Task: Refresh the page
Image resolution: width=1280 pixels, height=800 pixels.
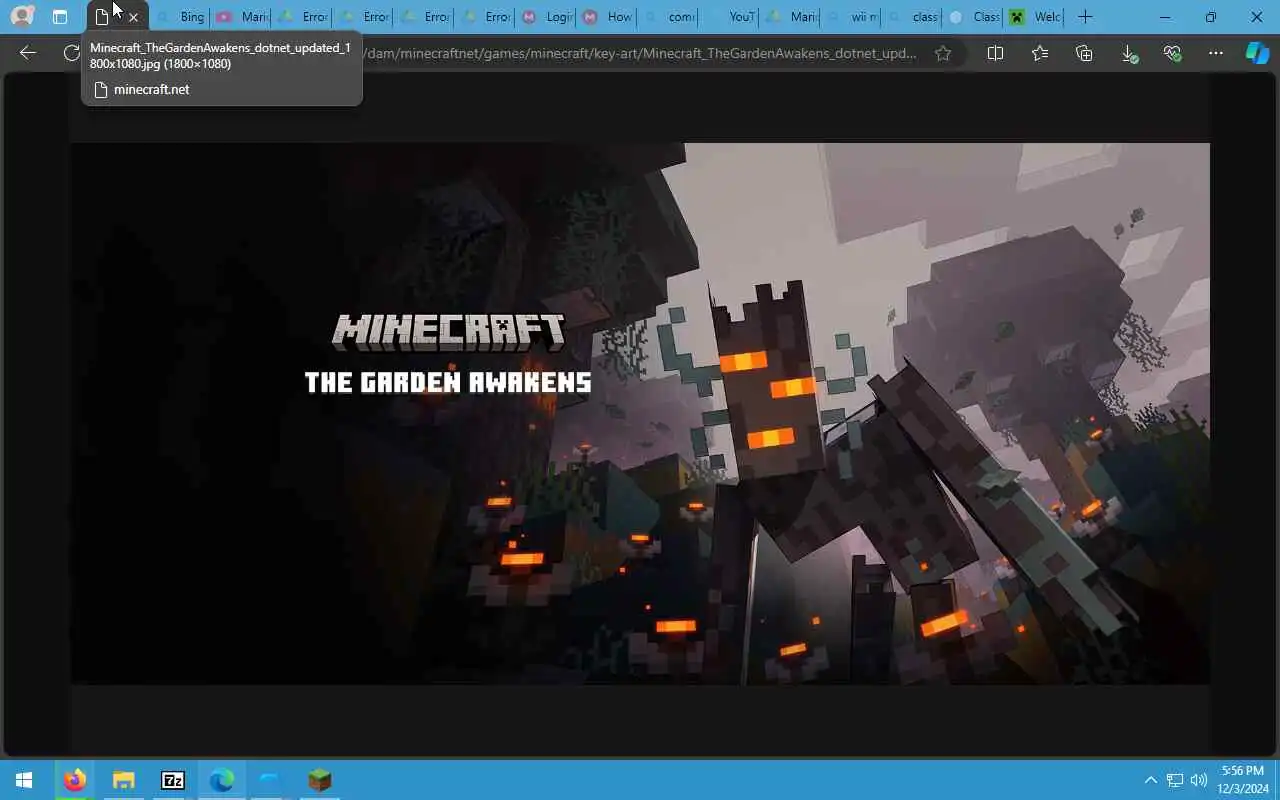Action: (71, 53)
